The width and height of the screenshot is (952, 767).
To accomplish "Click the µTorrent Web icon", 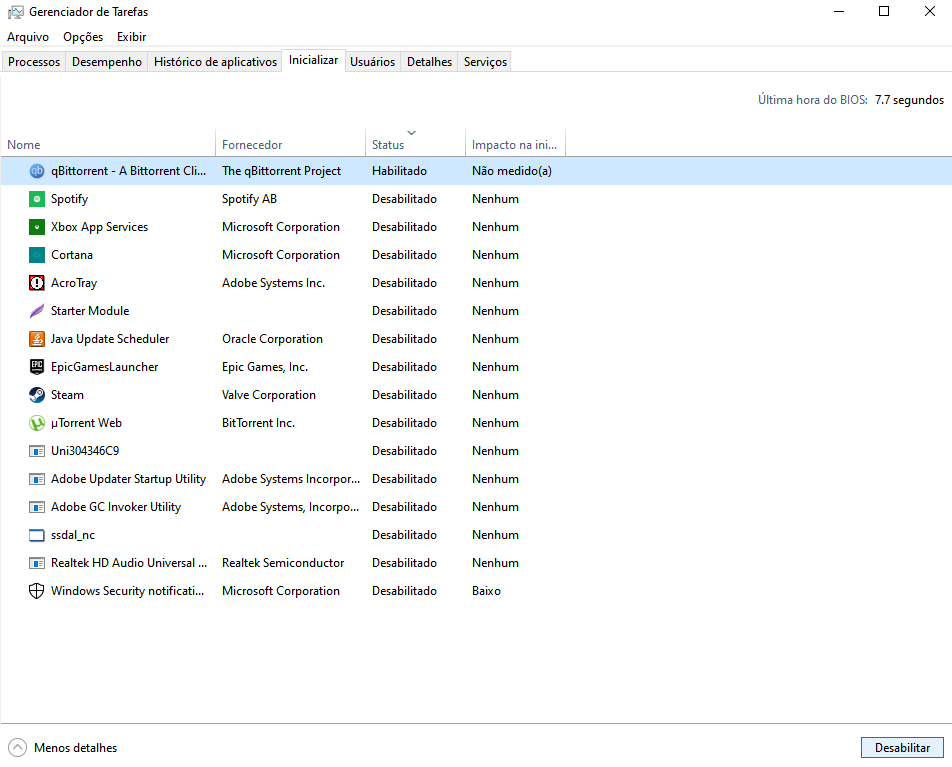I will [x=36, y=423].
